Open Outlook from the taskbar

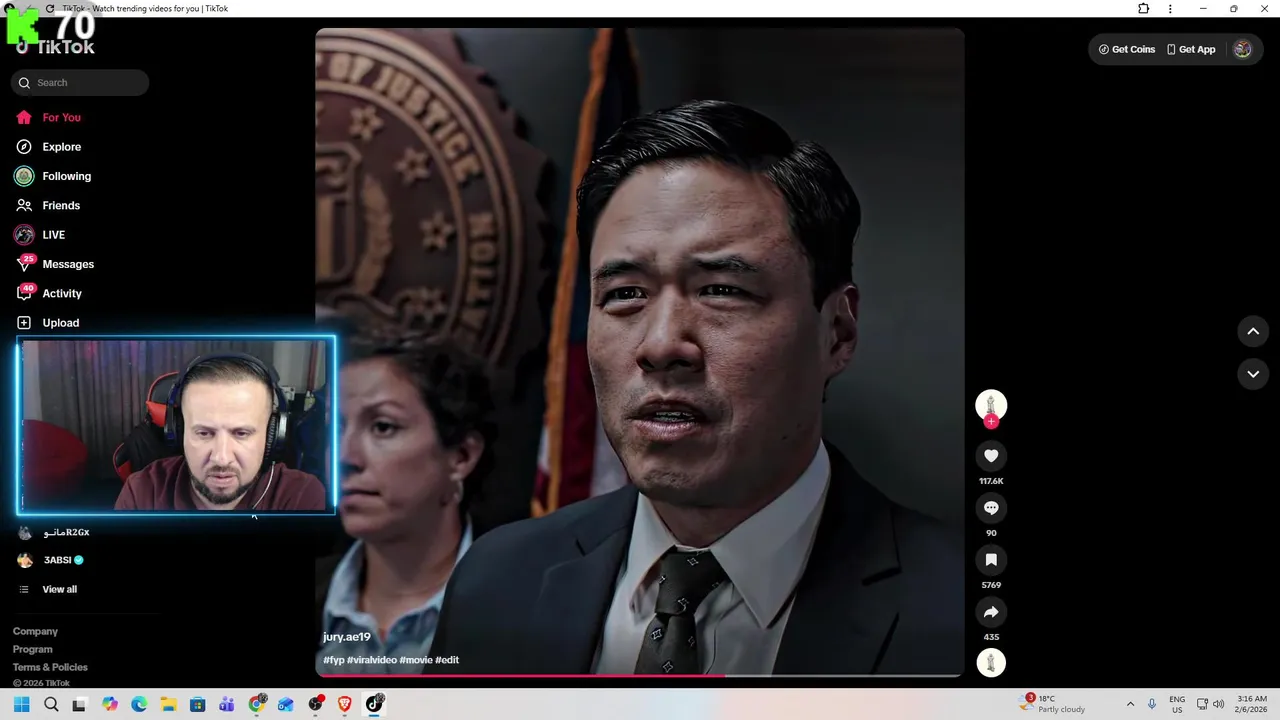(286, 704)
